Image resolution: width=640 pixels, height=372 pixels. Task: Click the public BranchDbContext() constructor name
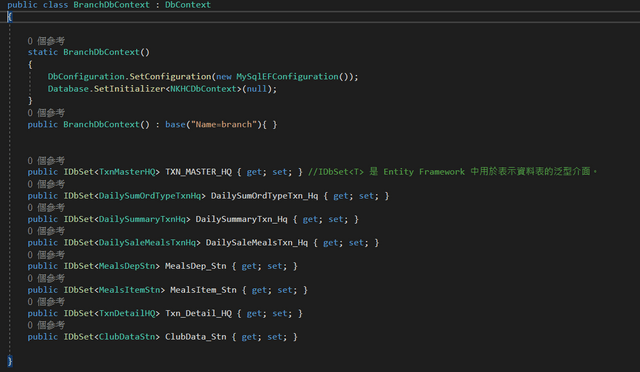pos(101,125)
